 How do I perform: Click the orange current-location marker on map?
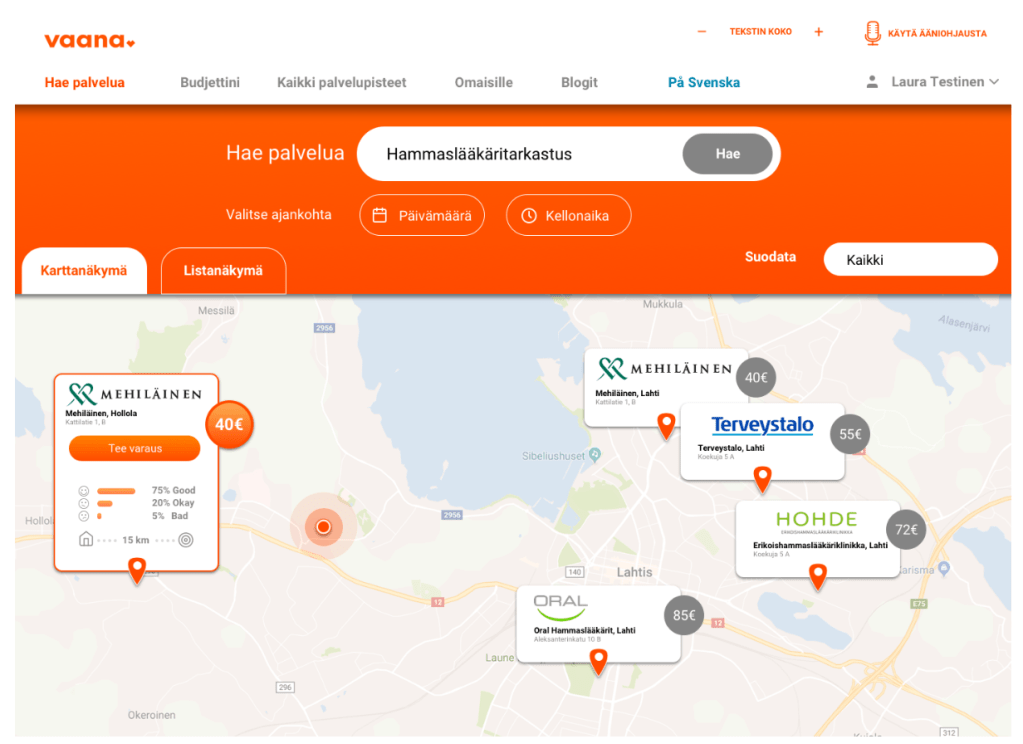pyautogui.click(x=324, y=526)
